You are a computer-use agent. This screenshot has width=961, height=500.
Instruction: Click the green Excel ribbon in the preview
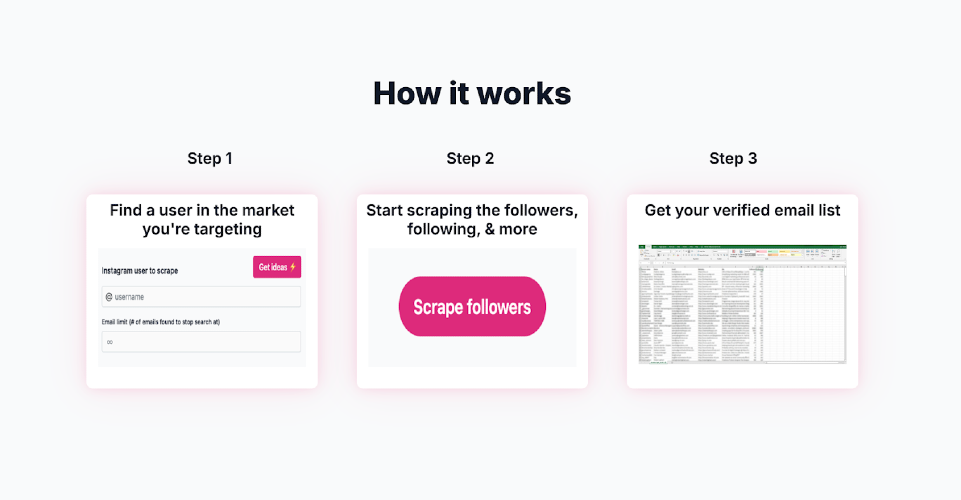point(742,246)
